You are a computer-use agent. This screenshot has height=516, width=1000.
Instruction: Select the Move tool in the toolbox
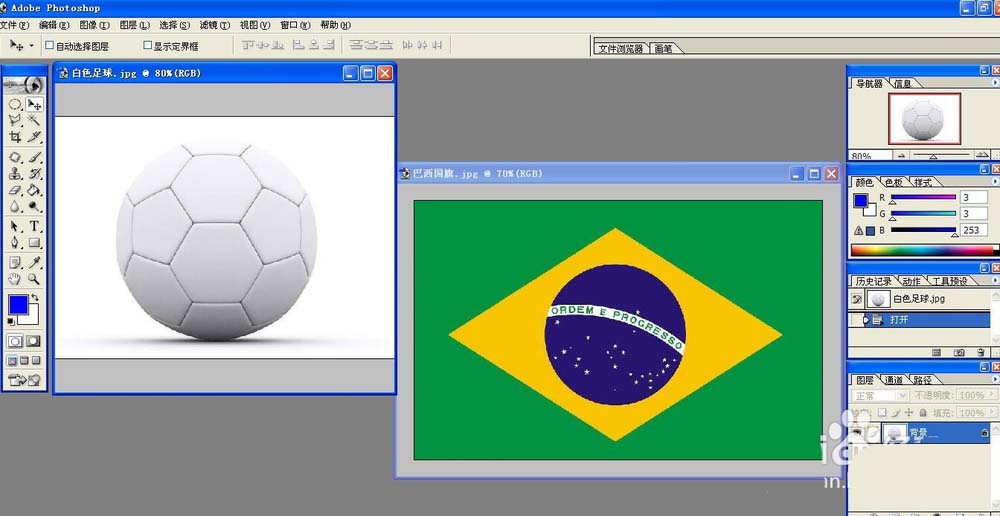(x=34, y=105)
